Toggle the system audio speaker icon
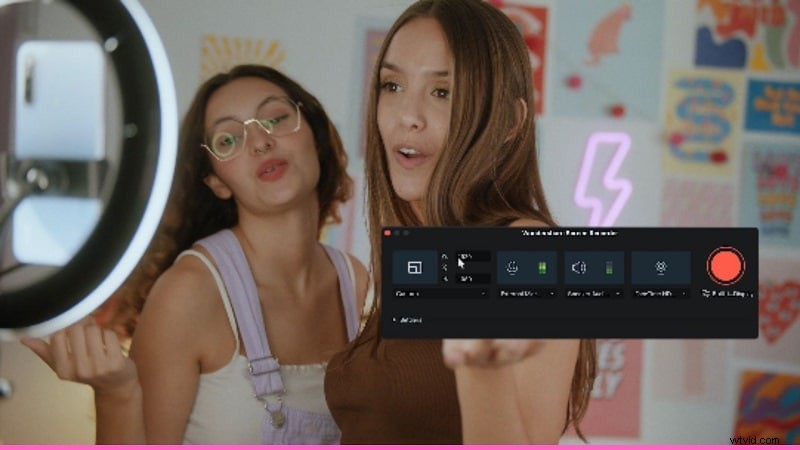The height and width of the screenshot is (450, 800). tap(579, 267)
